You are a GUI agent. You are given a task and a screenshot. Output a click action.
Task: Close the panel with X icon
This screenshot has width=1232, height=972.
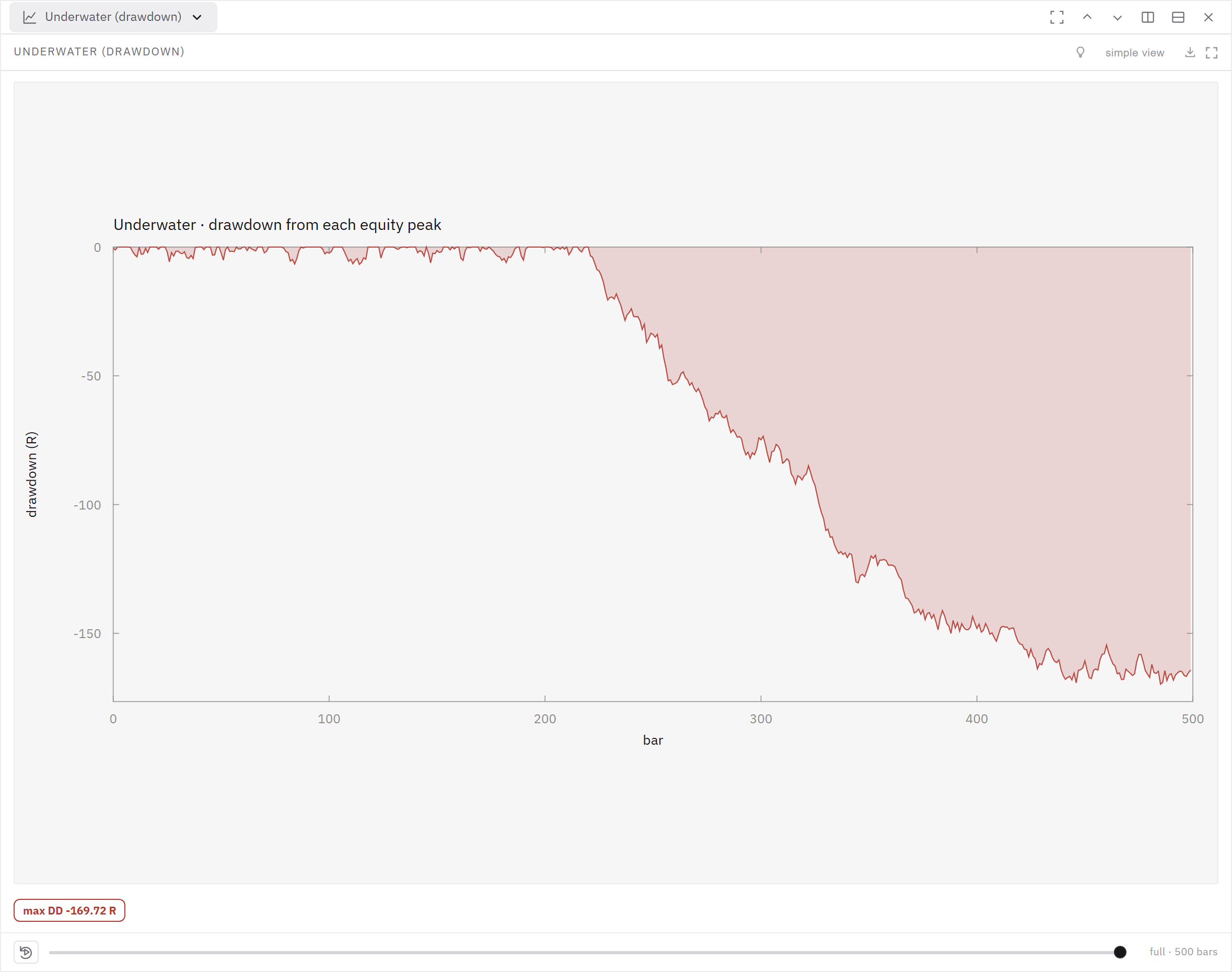coord(1208,17)
